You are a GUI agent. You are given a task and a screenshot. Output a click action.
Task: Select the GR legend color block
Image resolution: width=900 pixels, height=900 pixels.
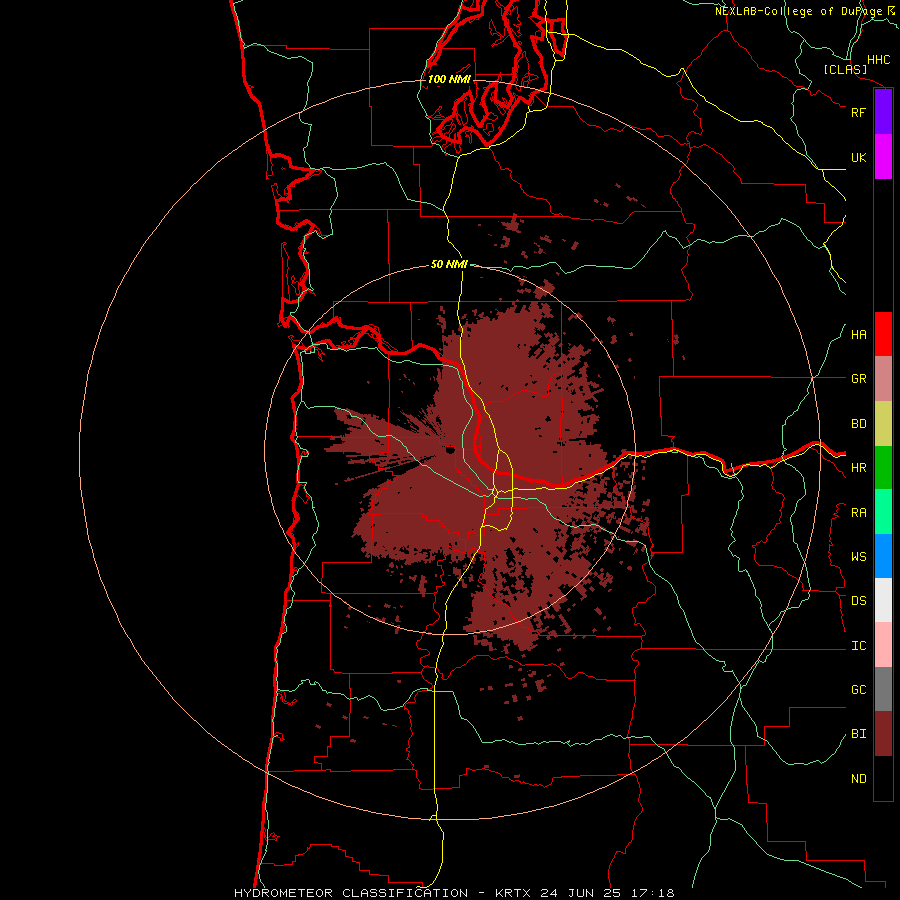click(x=883, y=379)
